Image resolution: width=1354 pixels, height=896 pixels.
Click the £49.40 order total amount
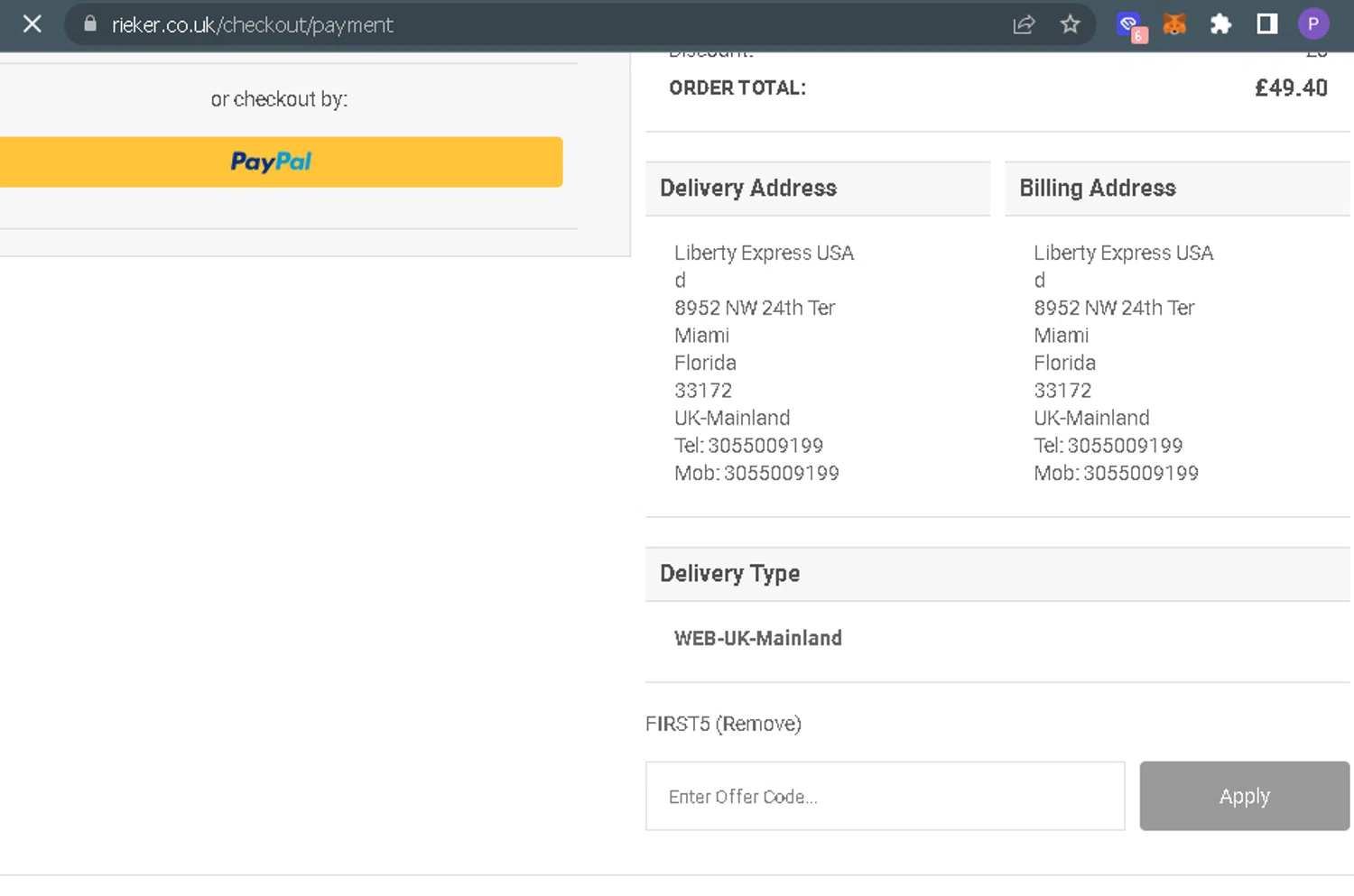click(x=1291, y=88)
